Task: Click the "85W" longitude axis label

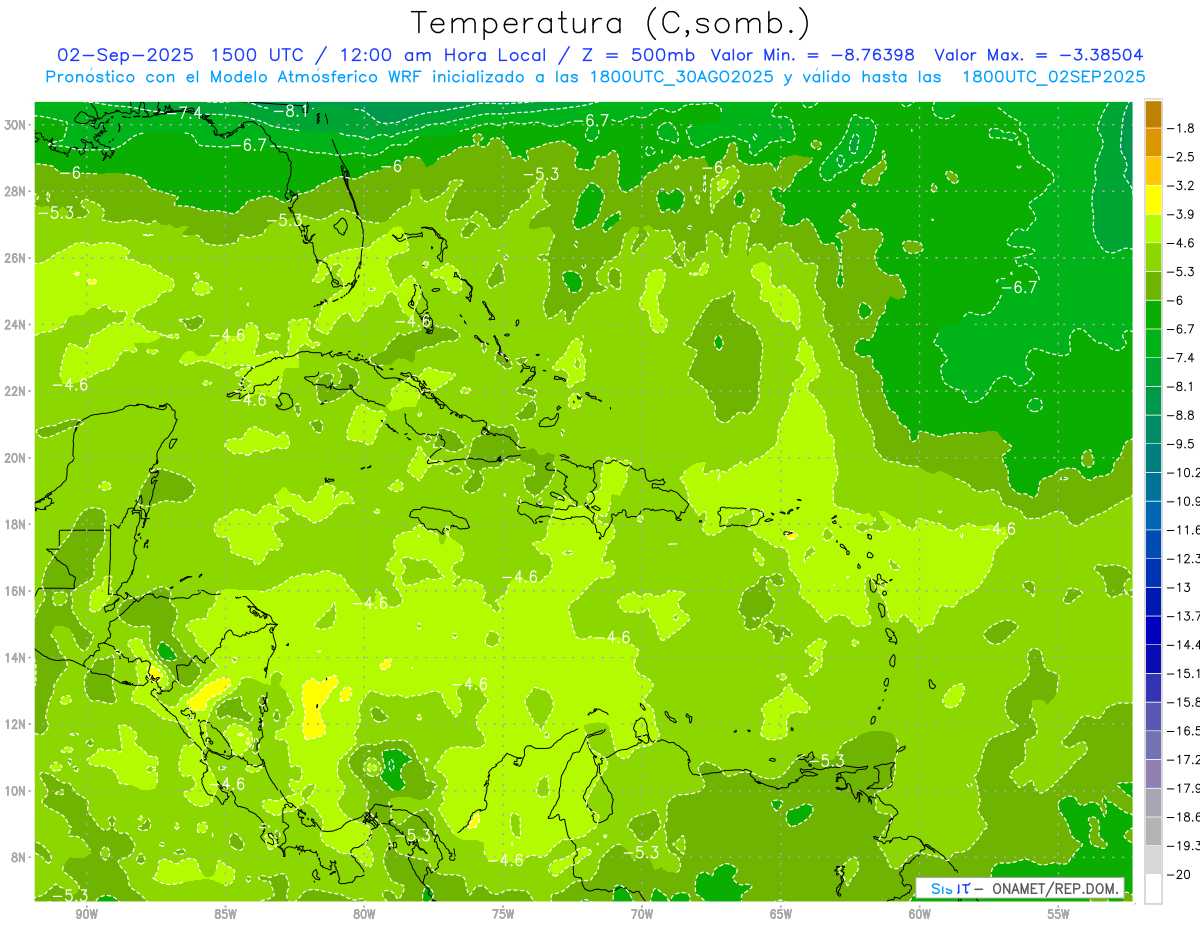Action: pos(225,914)
